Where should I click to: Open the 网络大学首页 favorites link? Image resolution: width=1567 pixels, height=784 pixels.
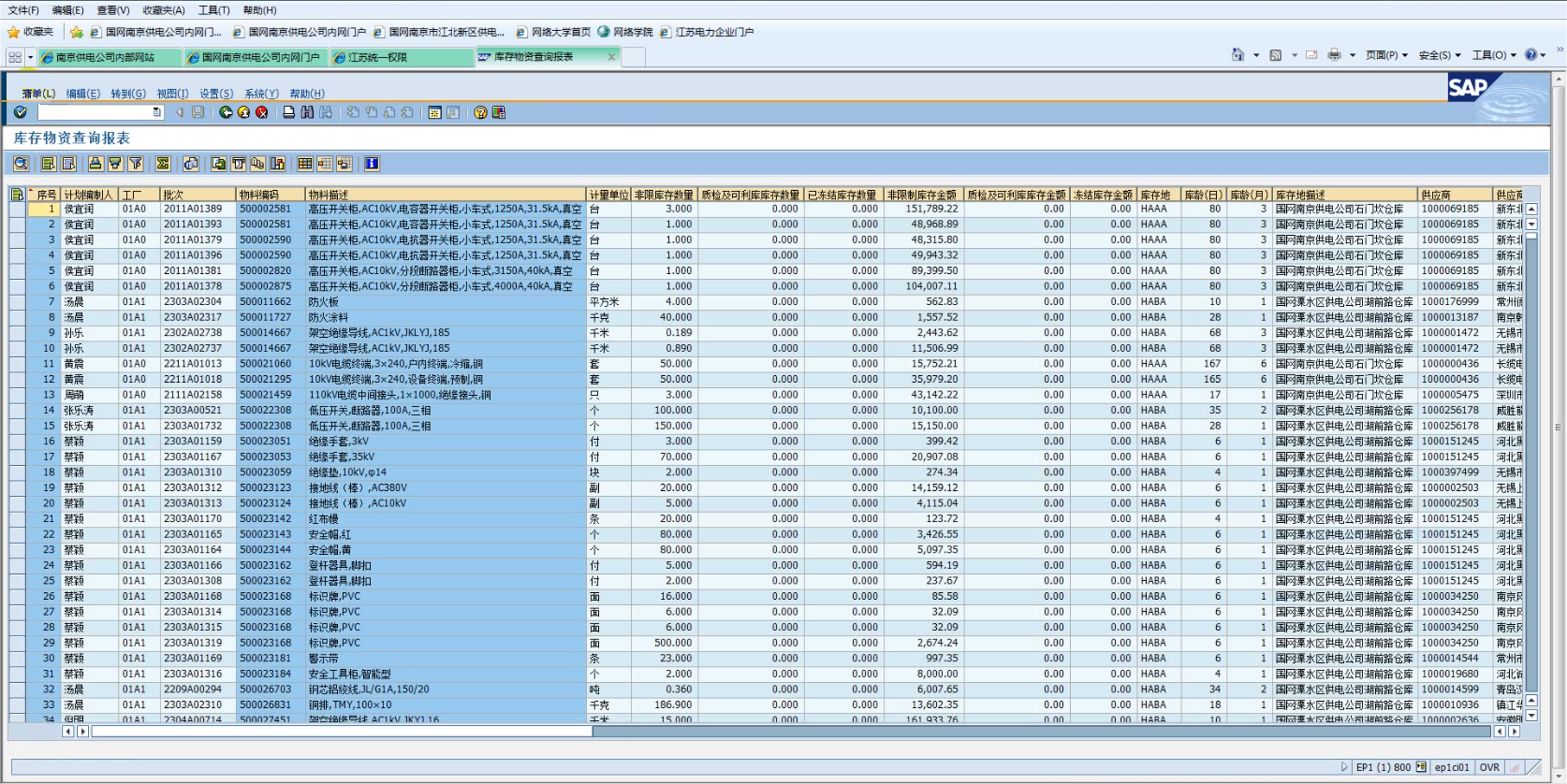tap(560, 32)
